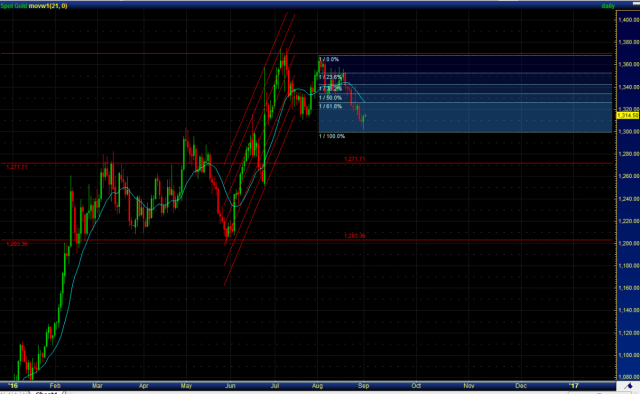Click the Jun marker on time axis
The height and width of the screenshot is (394, 640).
231,385
